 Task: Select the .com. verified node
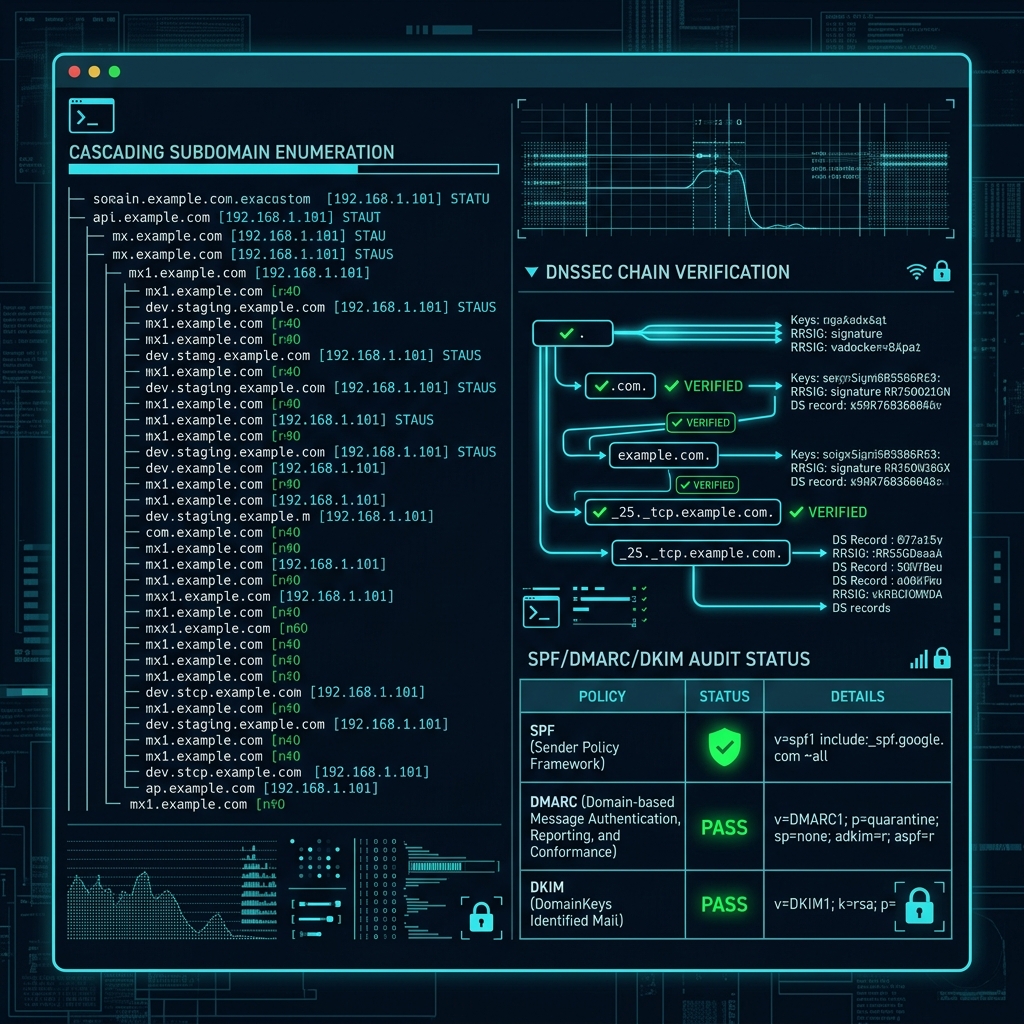pos(620,386)
